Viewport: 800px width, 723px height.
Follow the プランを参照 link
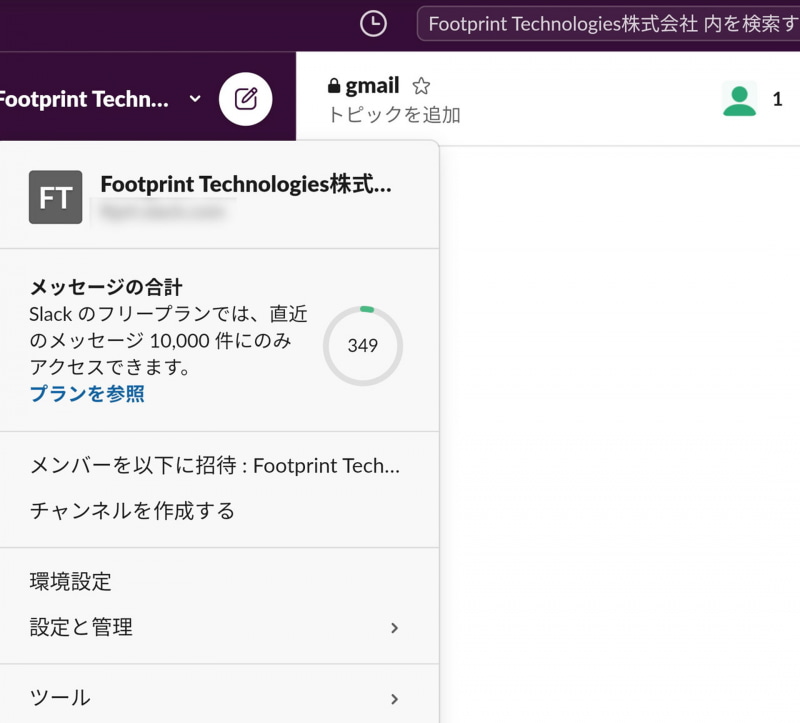click(x=87, y=393)
